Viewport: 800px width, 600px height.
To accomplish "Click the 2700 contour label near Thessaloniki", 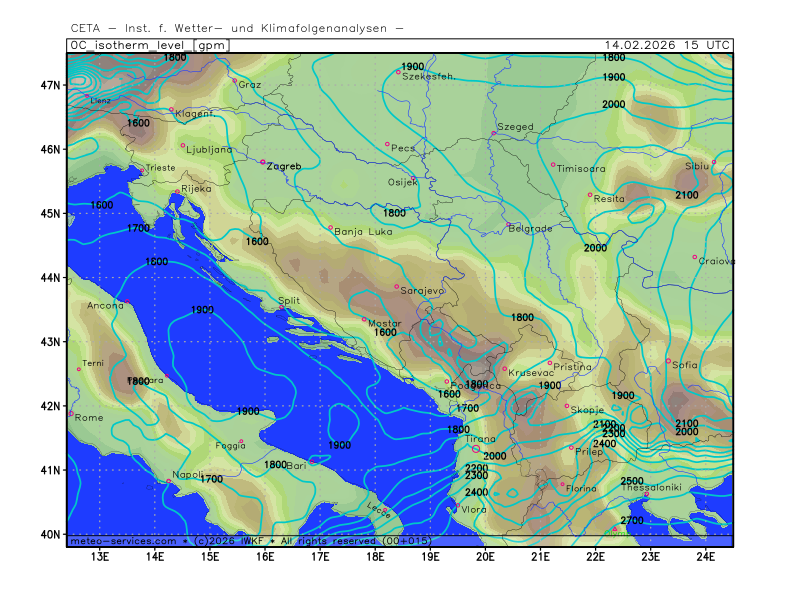I will (632, 521).
